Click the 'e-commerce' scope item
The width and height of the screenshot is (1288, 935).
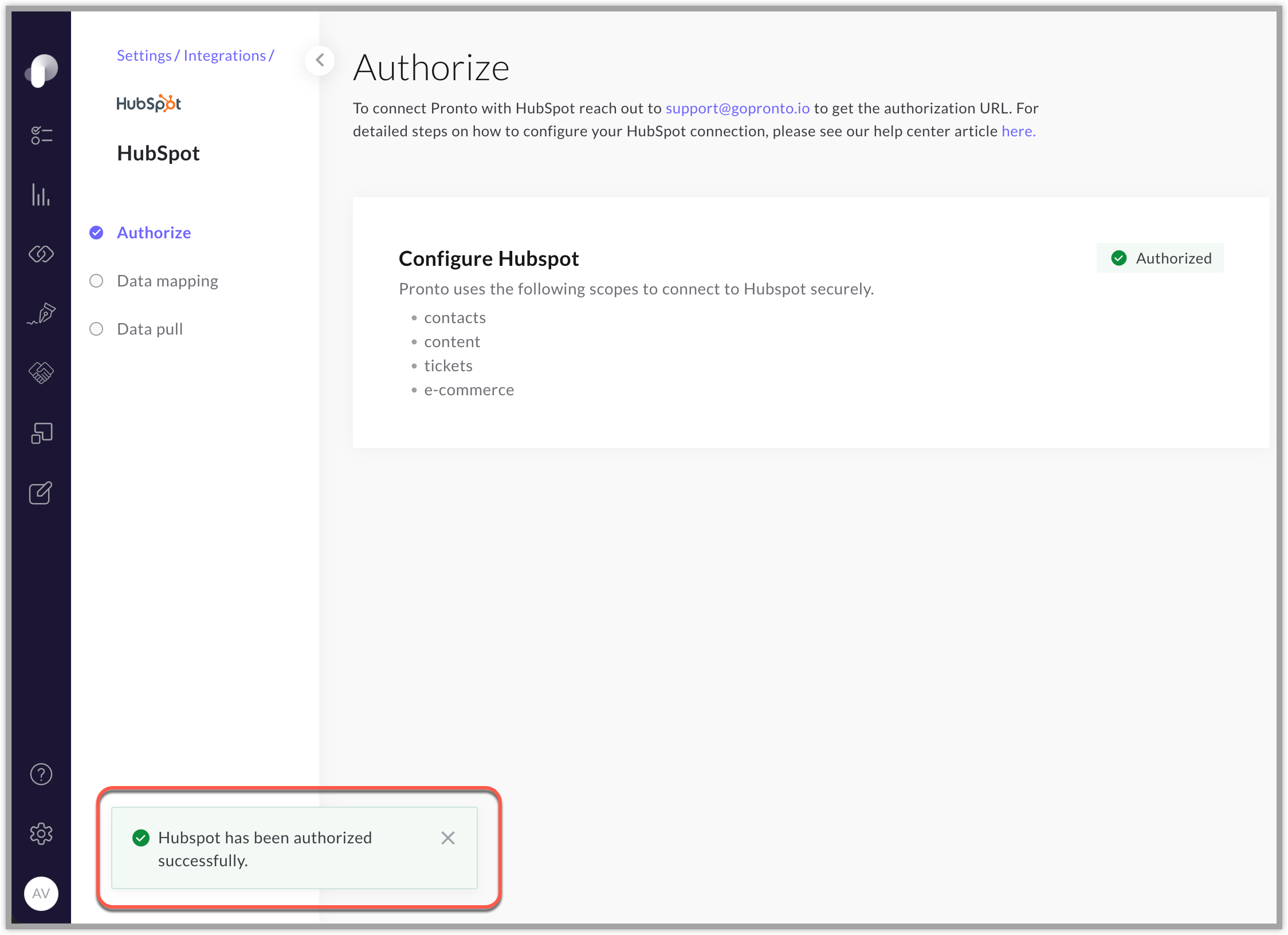469,390
